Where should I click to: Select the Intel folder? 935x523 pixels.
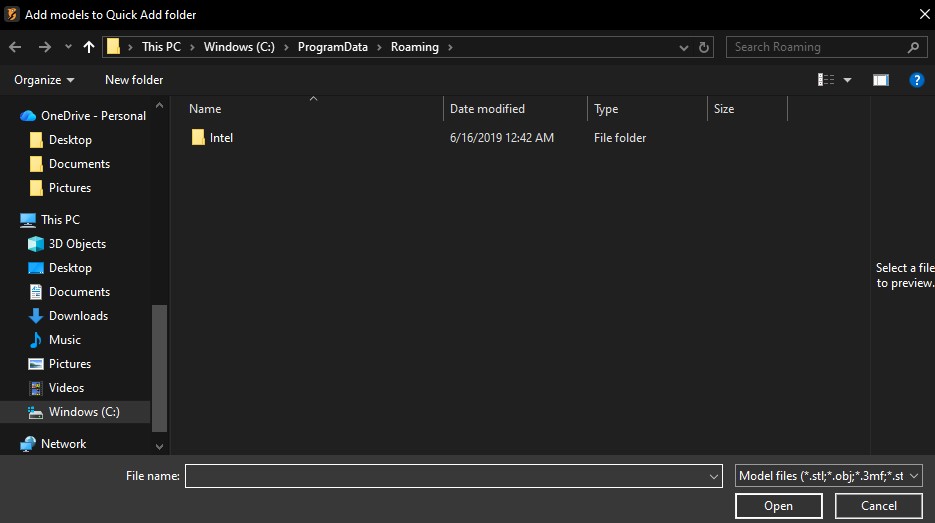(221, 138)
